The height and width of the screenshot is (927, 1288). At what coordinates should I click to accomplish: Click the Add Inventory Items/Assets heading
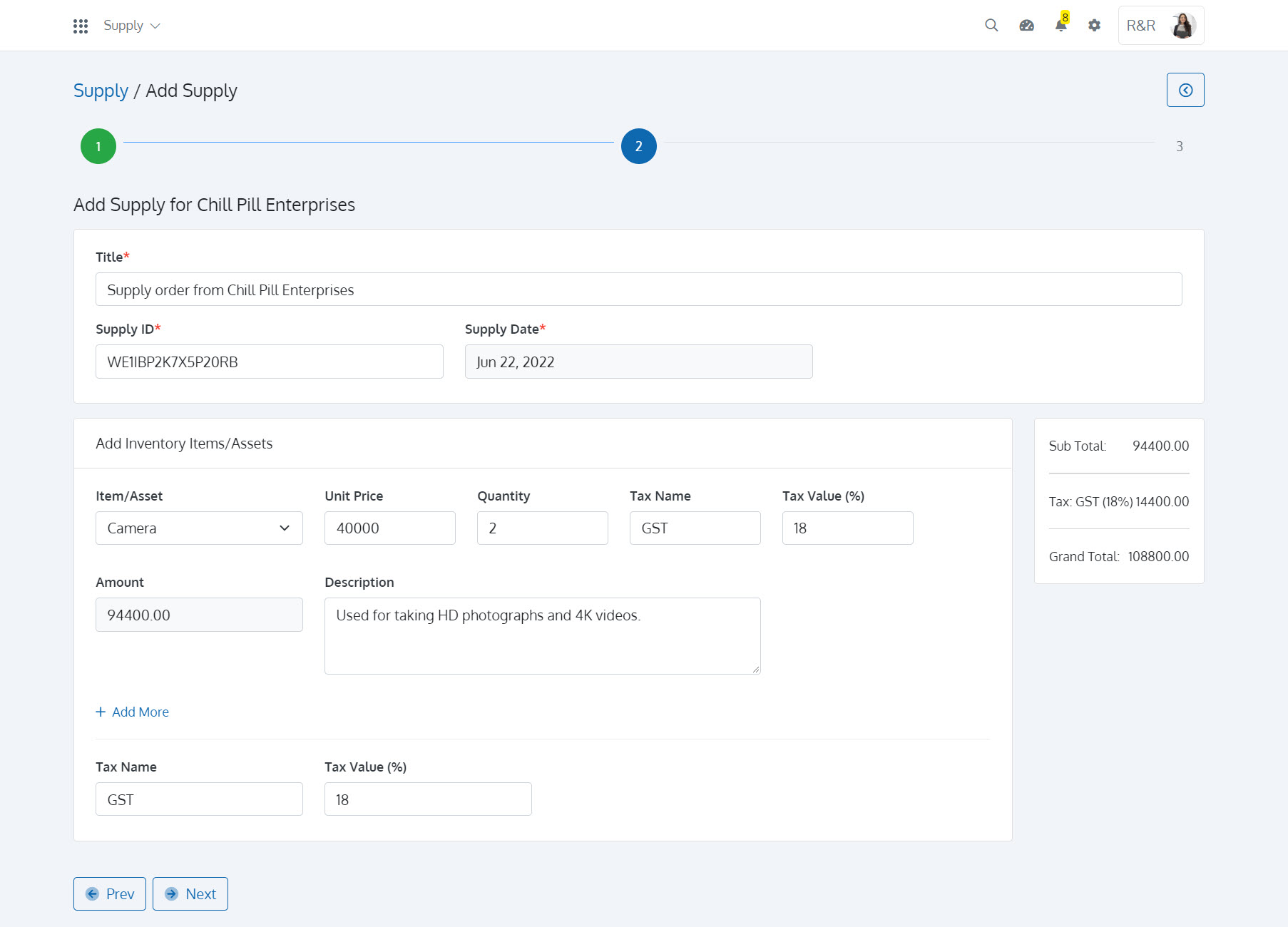(184, 444)
